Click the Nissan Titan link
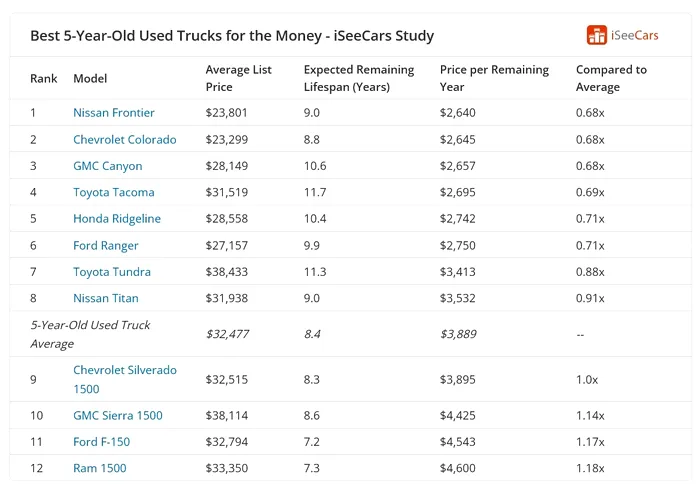Screen dimensions: 700x492 tap(105, 298)
